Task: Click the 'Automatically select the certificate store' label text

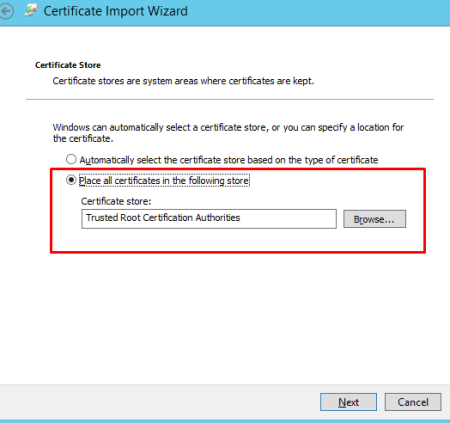Action: point(229,160)
